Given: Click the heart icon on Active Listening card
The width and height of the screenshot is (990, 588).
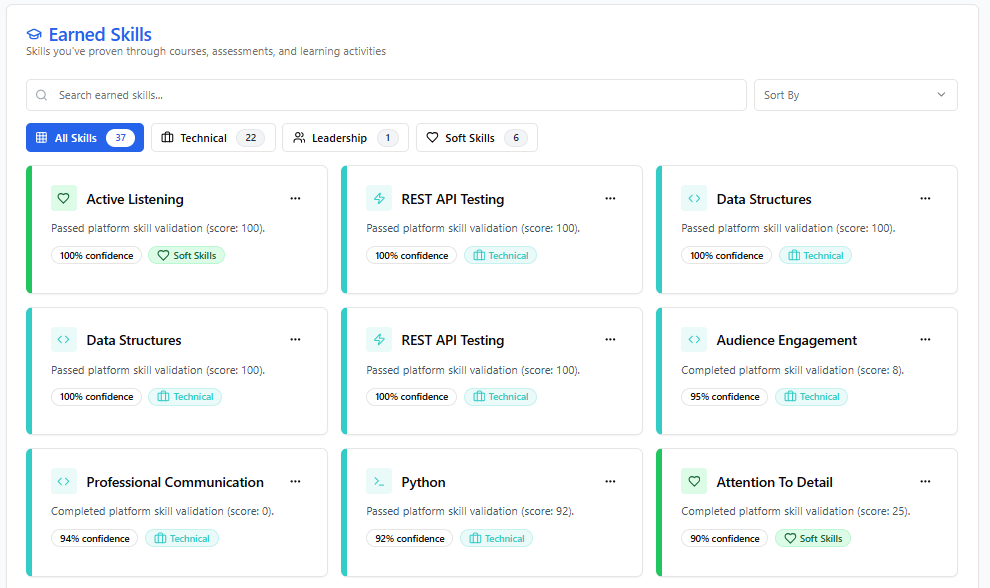Looking at the screenshot, I should 64,199.
